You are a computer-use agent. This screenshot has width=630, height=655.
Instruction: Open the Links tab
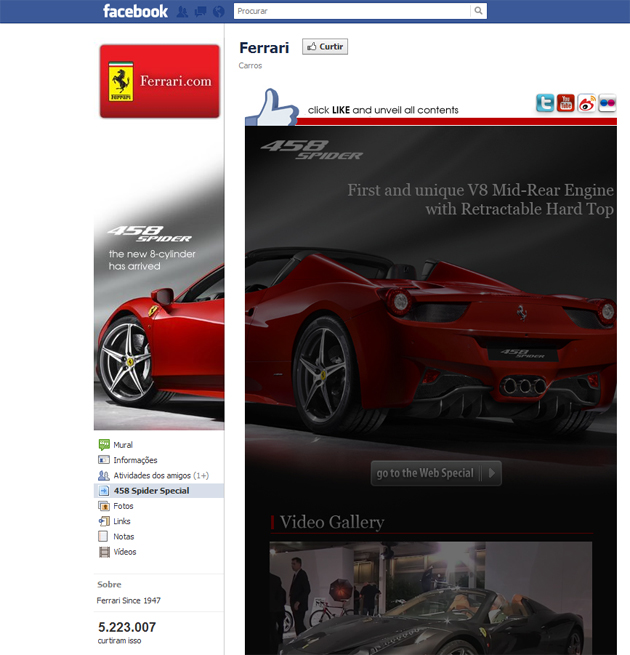click(122, 521)
